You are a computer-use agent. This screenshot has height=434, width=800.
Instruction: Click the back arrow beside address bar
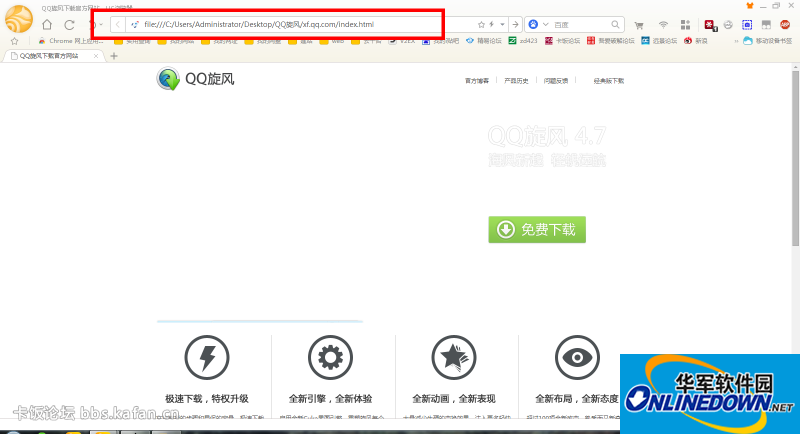tap(118, 24)
